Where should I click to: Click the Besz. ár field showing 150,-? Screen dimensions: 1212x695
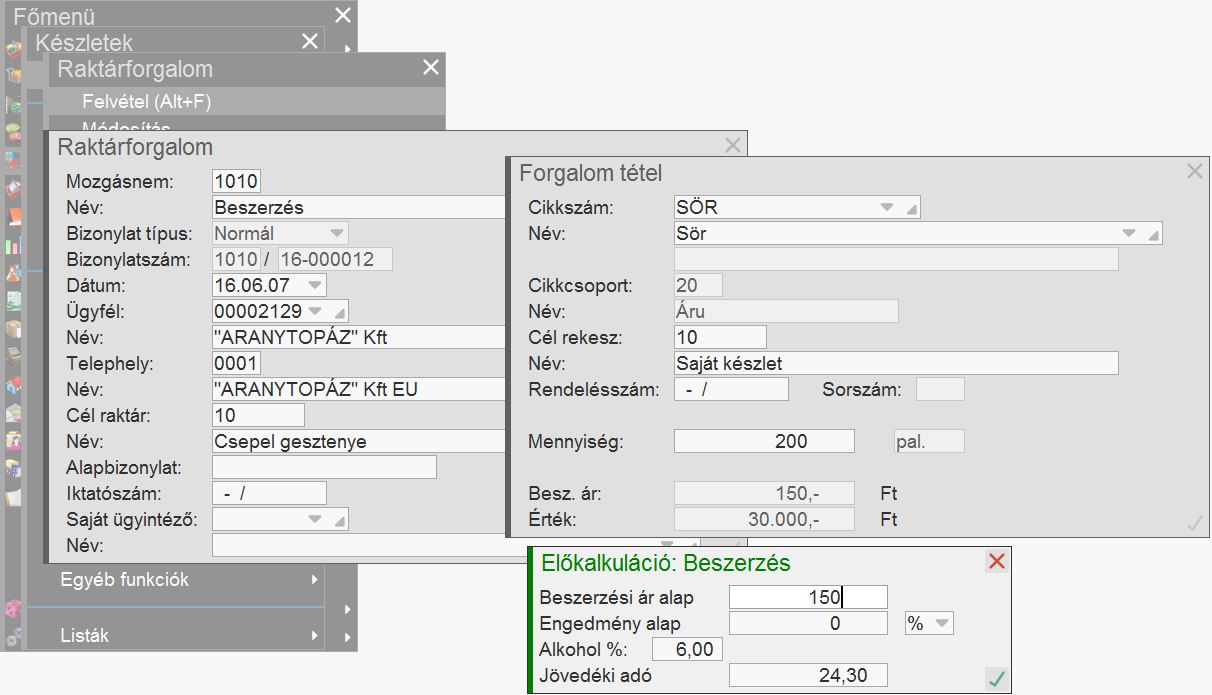pos(765,493)
